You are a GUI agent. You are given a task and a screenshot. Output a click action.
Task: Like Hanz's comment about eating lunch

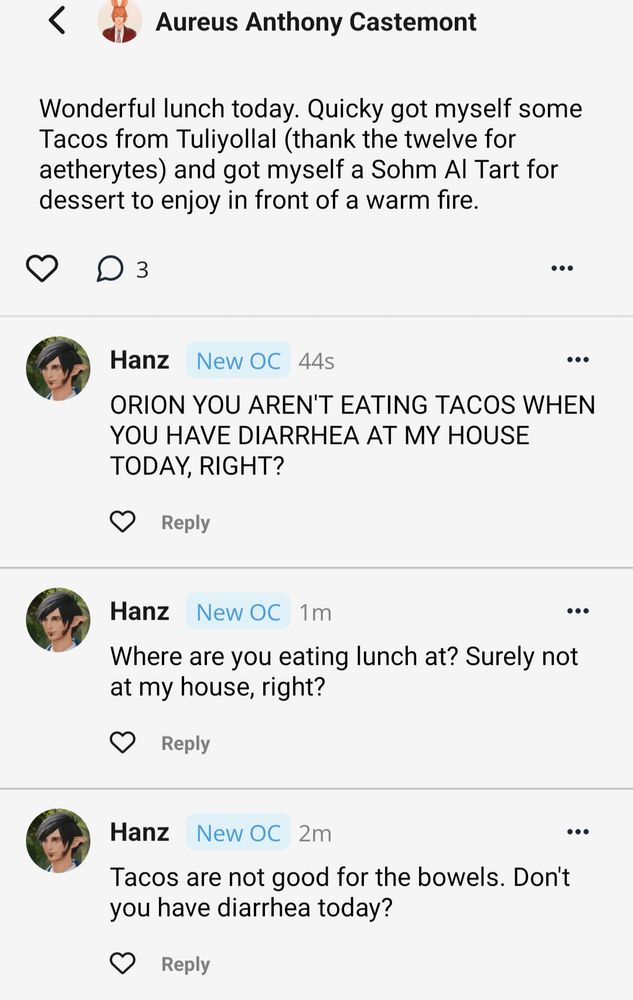pyautogui.click(x=122, y=743)
